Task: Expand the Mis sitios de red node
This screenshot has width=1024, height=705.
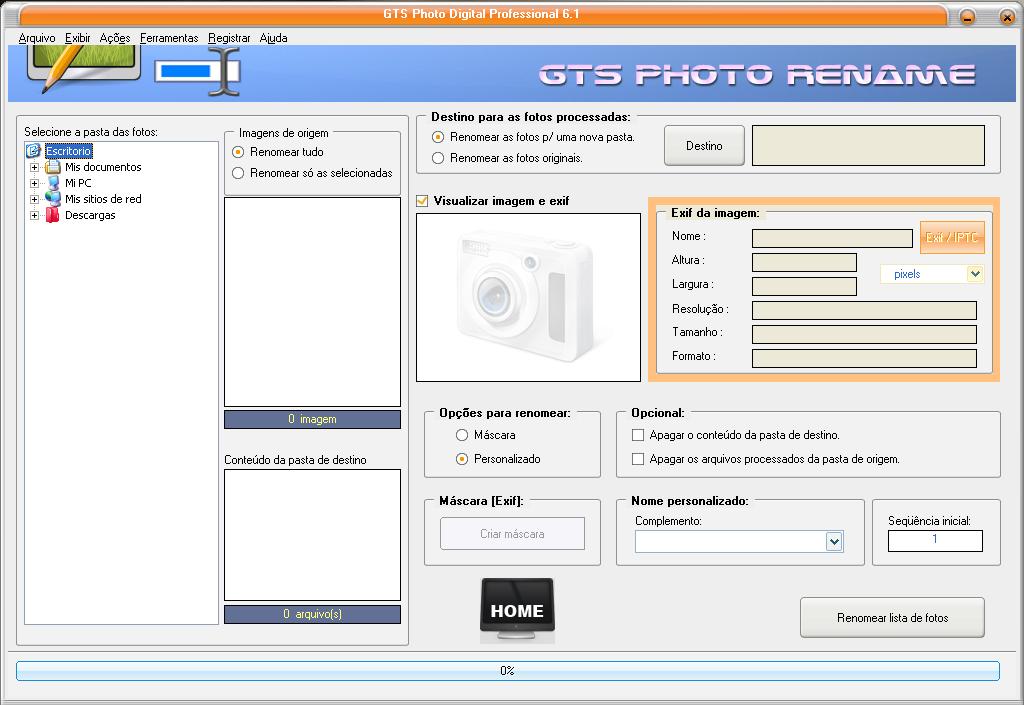Action: [35, 199]
